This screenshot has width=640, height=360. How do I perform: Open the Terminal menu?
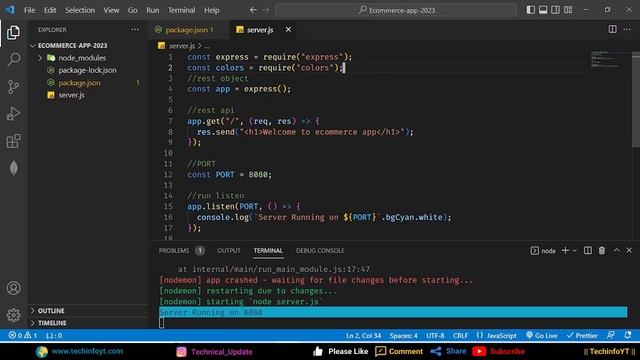(181, 10)
